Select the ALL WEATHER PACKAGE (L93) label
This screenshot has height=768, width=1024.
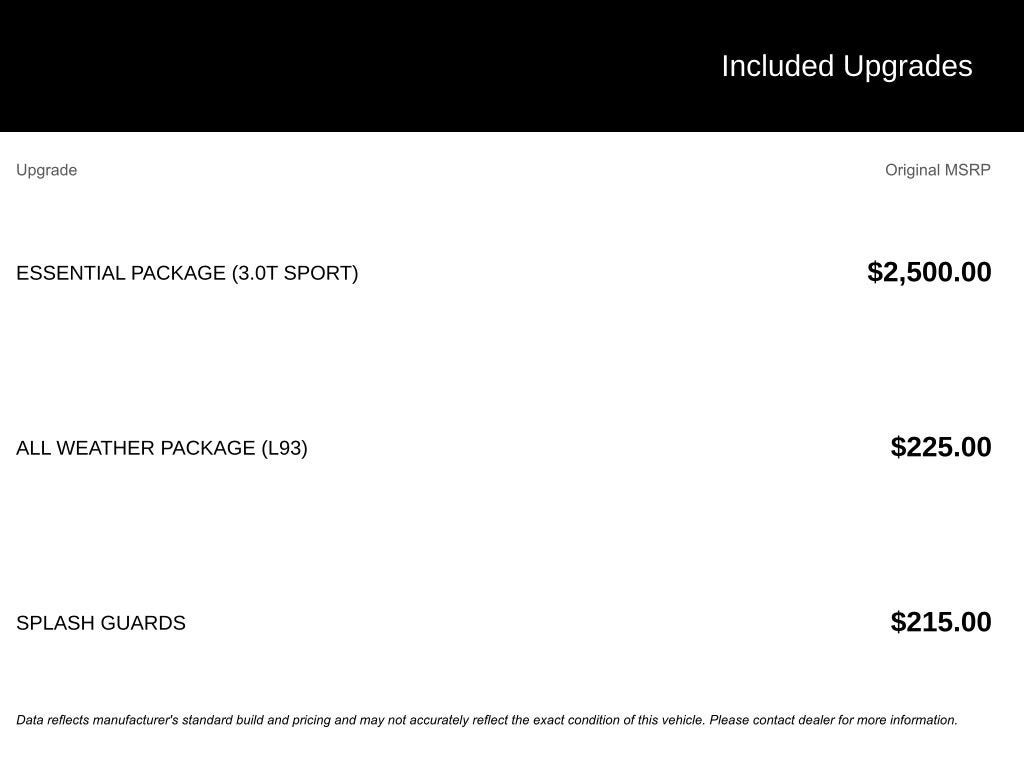161,448
